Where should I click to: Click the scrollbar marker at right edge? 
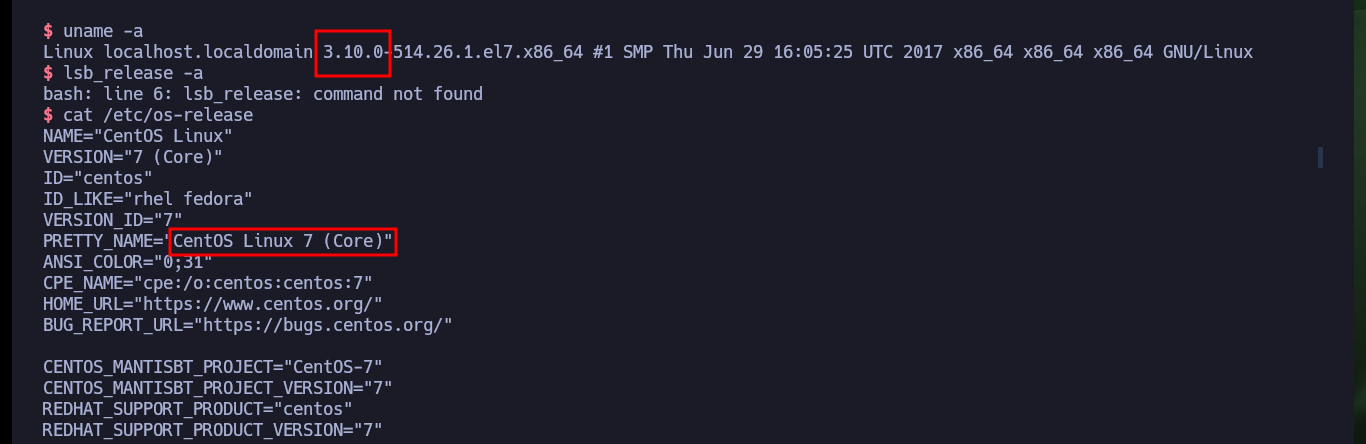point(1320,157)
